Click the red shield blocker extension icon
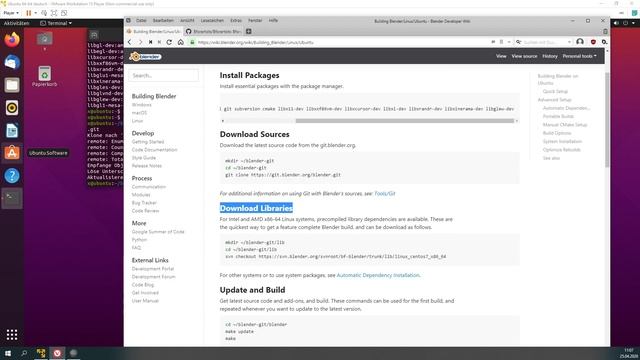This screenshot has height=360, width=640. (x=593, y=42)
